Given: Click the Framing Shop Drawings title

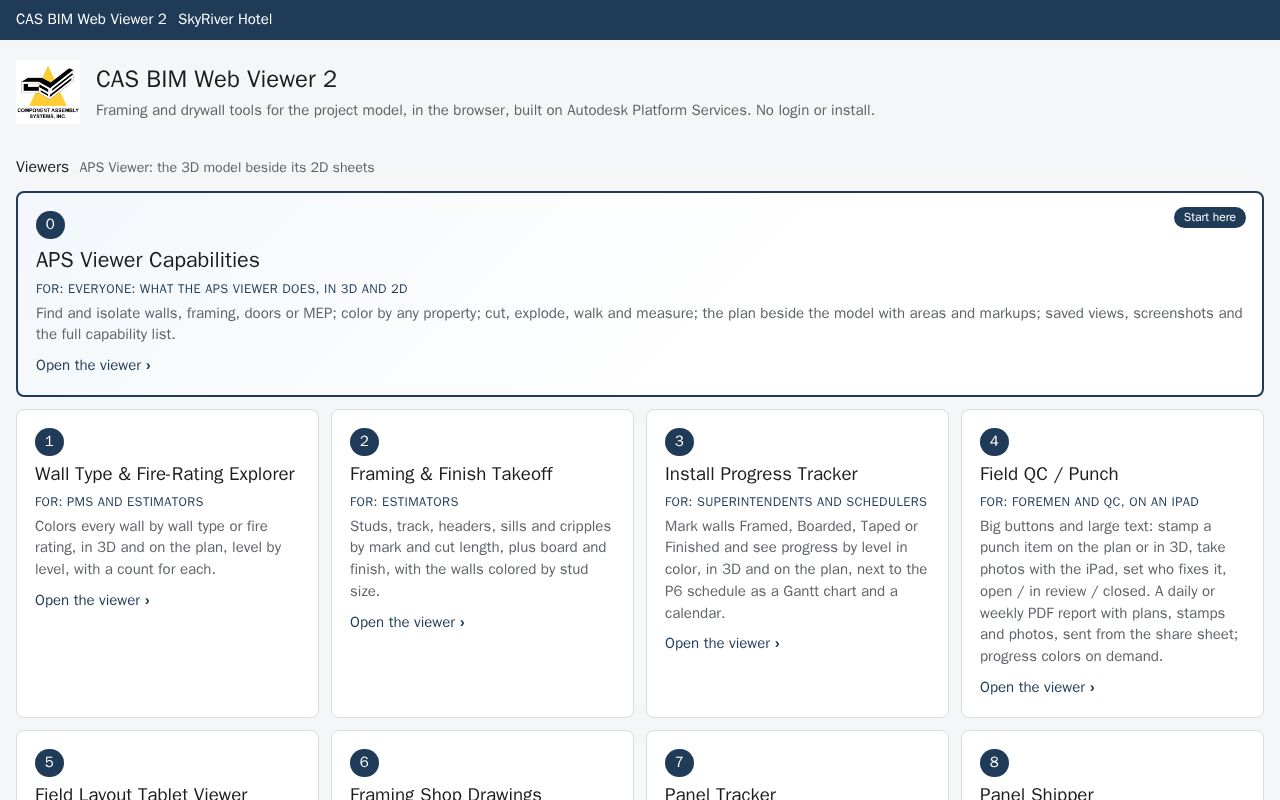Looking at the screenshot, I should (446, 793).
